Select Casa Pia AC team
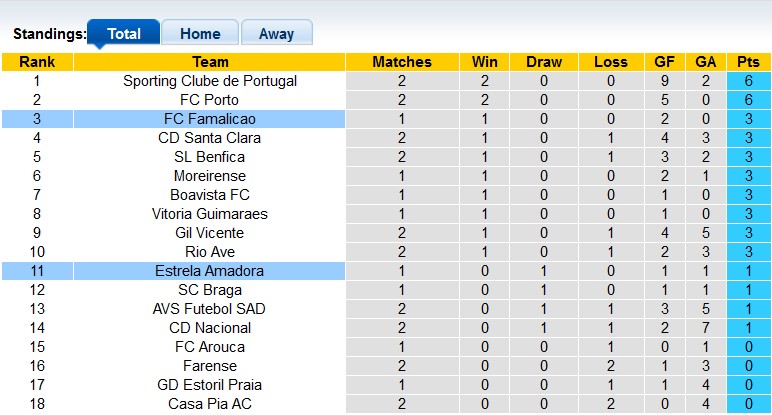 [x=210, y=404]
